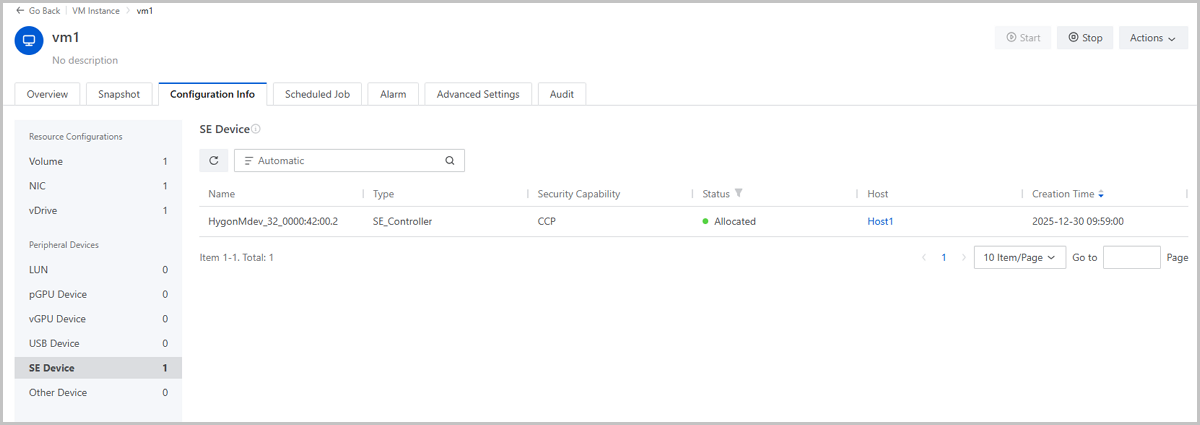This screenshot has width=1200, height=425.
Task: Select pGPU Device in sidebar
Action: point(58,294)
